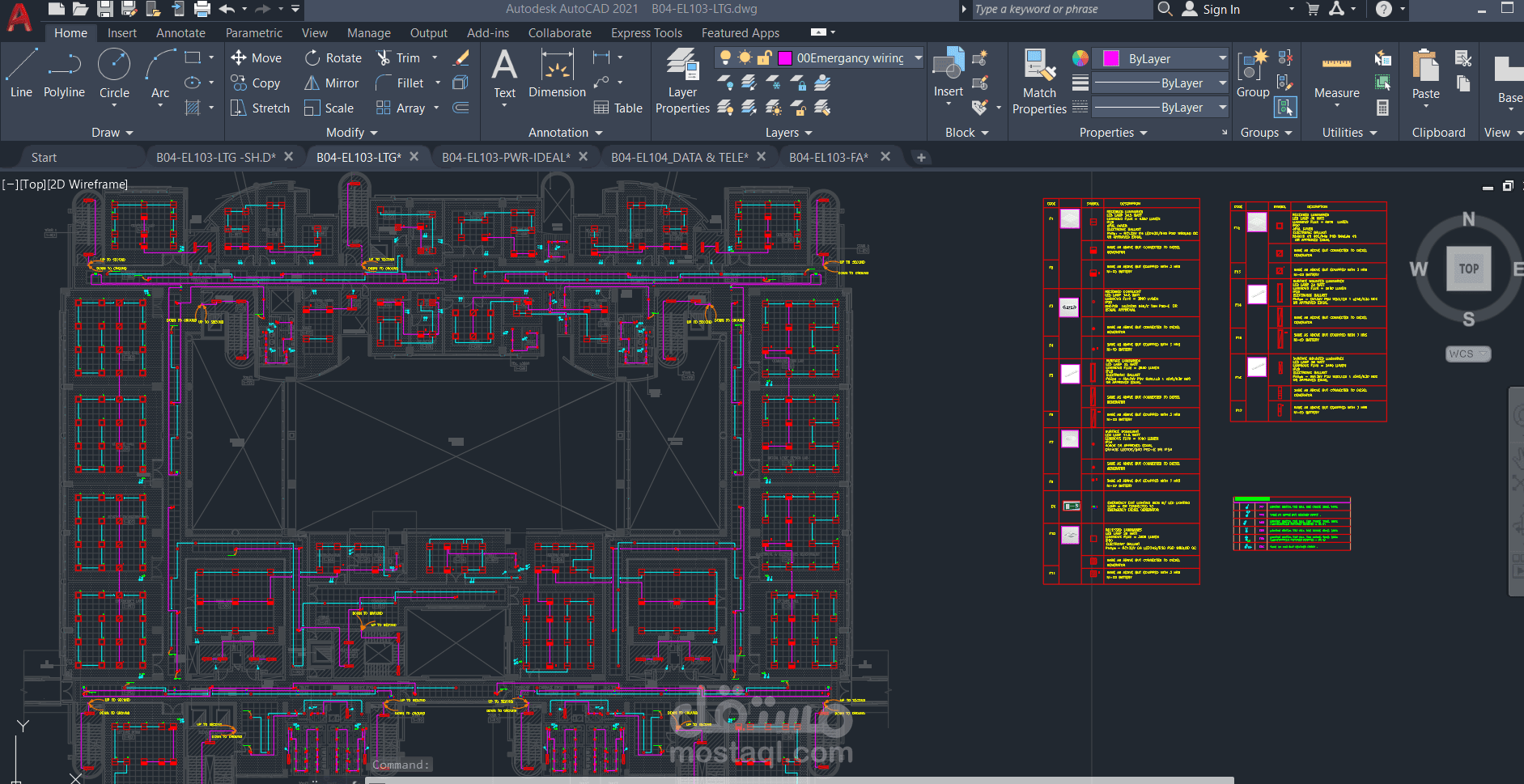The height and width of the screenshot is (784, 1524).
Task: Expand the Layers panel
Action: [x=788, y=133]
